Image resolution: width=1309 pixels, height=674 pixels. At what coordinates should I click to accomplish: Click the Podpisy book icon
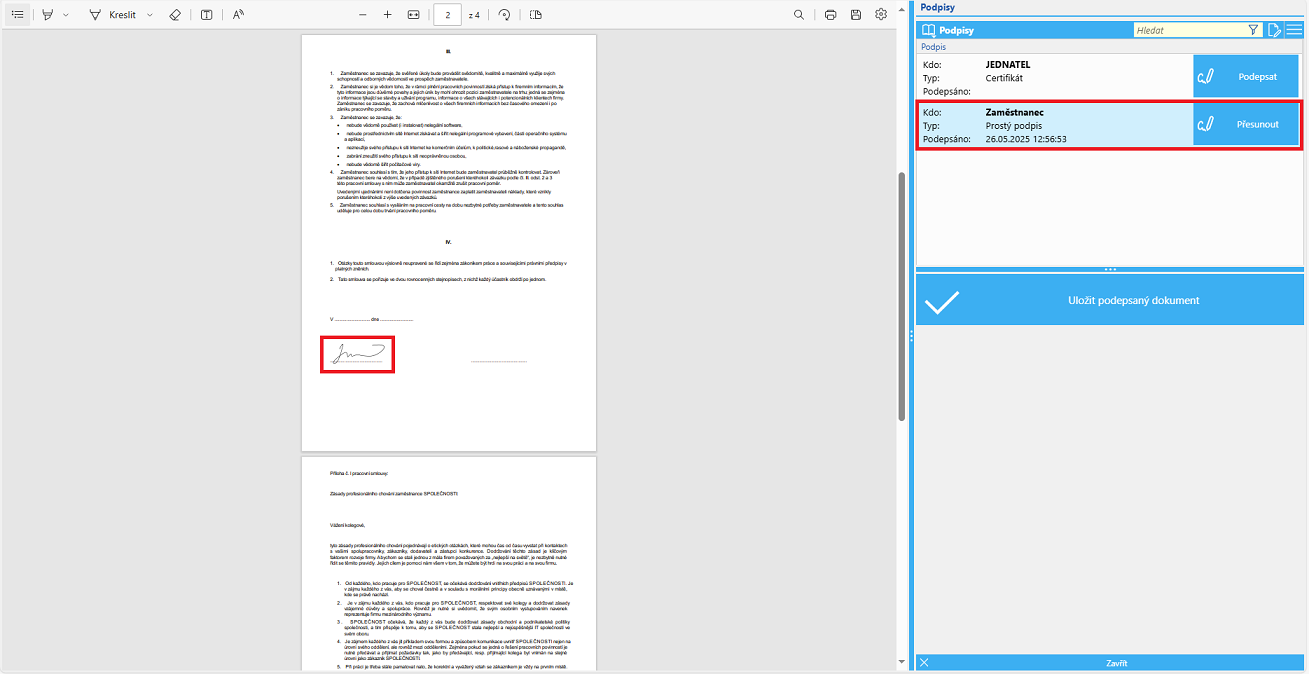929,30
